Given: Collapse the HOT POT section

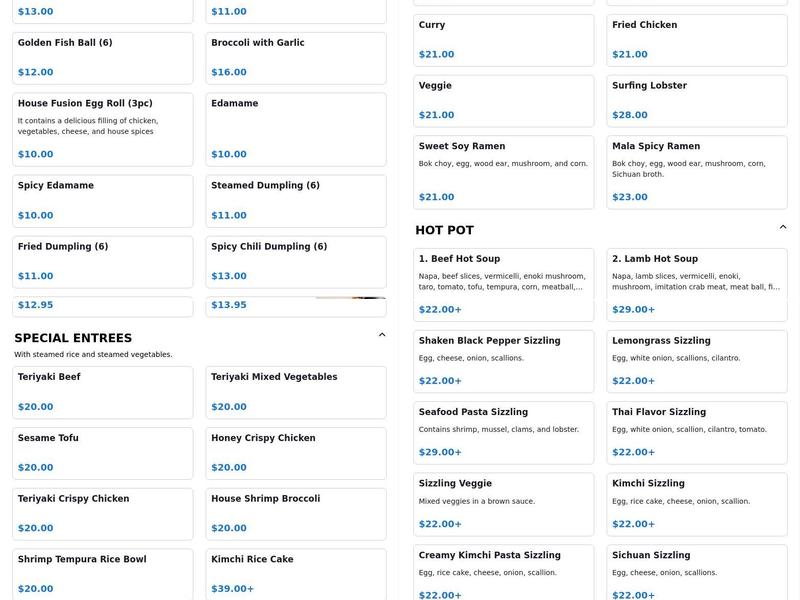Looking at the screenshot, I should (x=782, y=228).
